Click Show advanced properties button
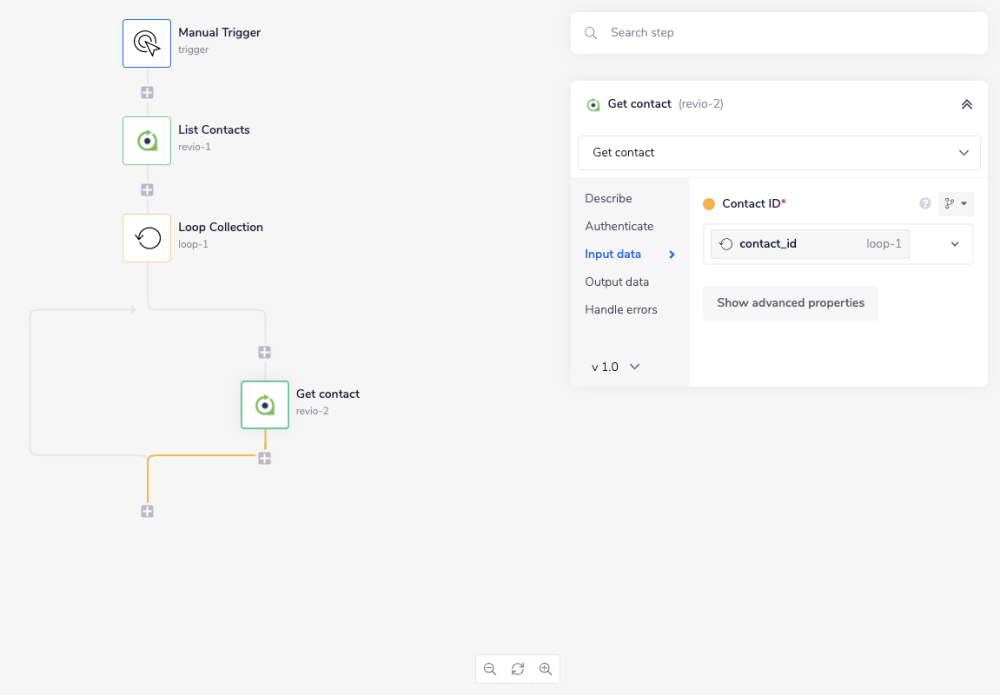The width and height of the screenshot is (1000, 696). (790, 303)
